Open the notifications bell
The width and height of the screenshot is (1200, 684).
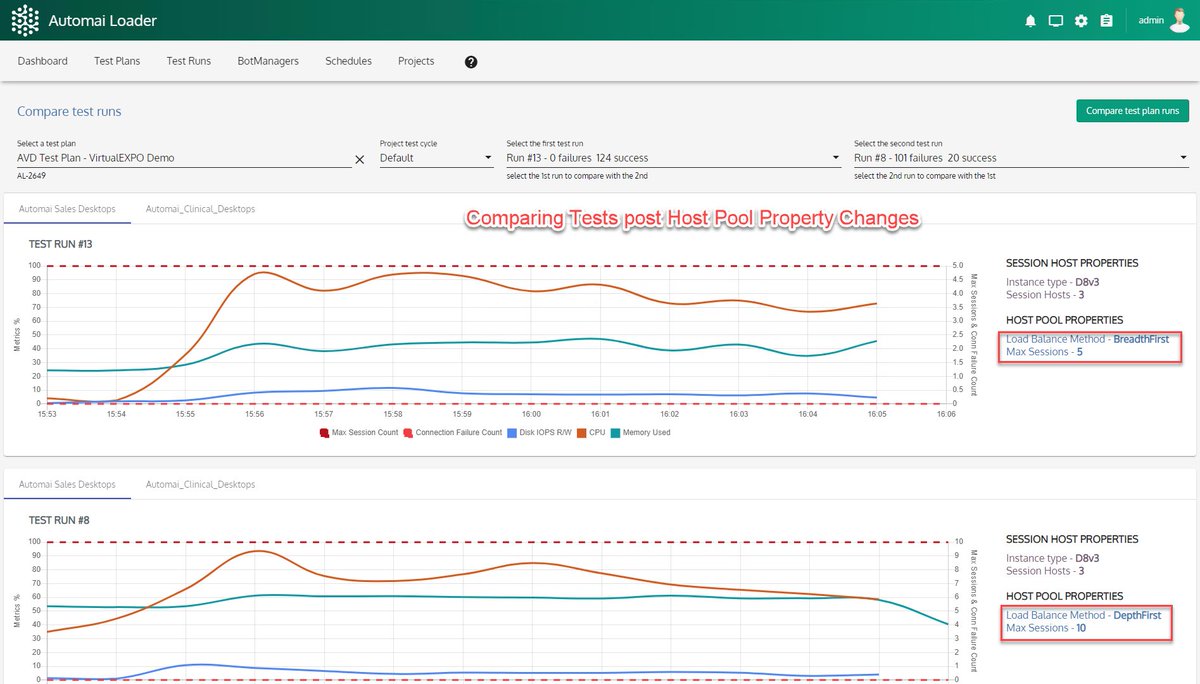(x=1030, y=21)
